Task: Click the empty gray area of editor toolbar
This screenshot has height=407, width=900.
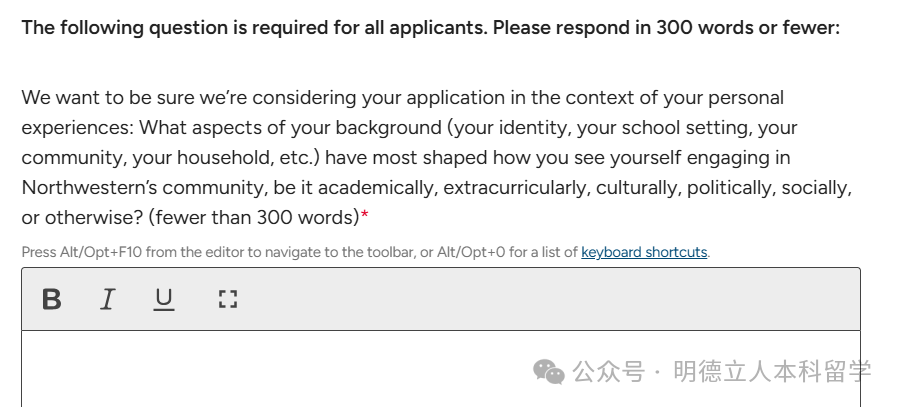Action: 550,299
